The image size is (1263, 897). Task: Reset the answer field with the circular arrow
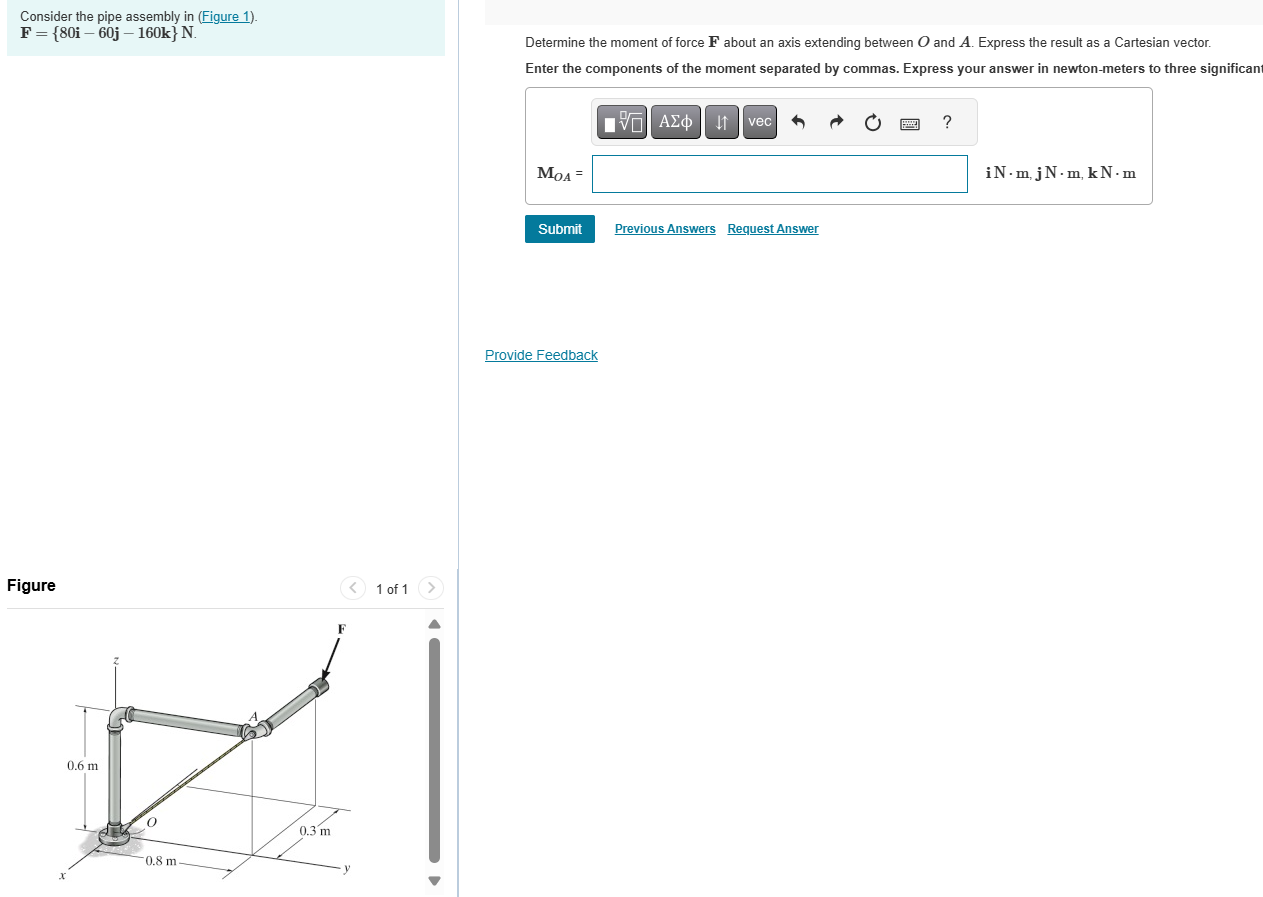872,121
